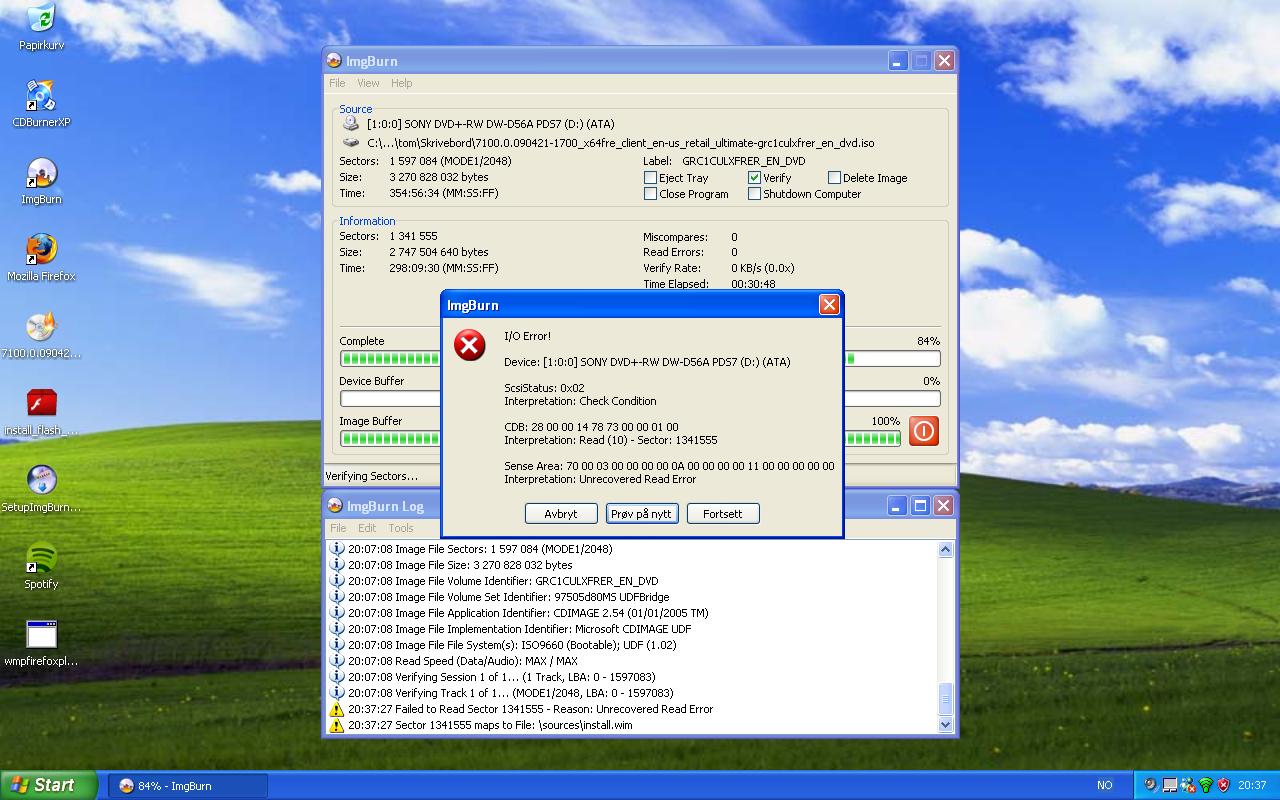This screenshot has width=1280, height=800.
Task: Open the File menu in ImgBurn main window
Action: (337, 83)
